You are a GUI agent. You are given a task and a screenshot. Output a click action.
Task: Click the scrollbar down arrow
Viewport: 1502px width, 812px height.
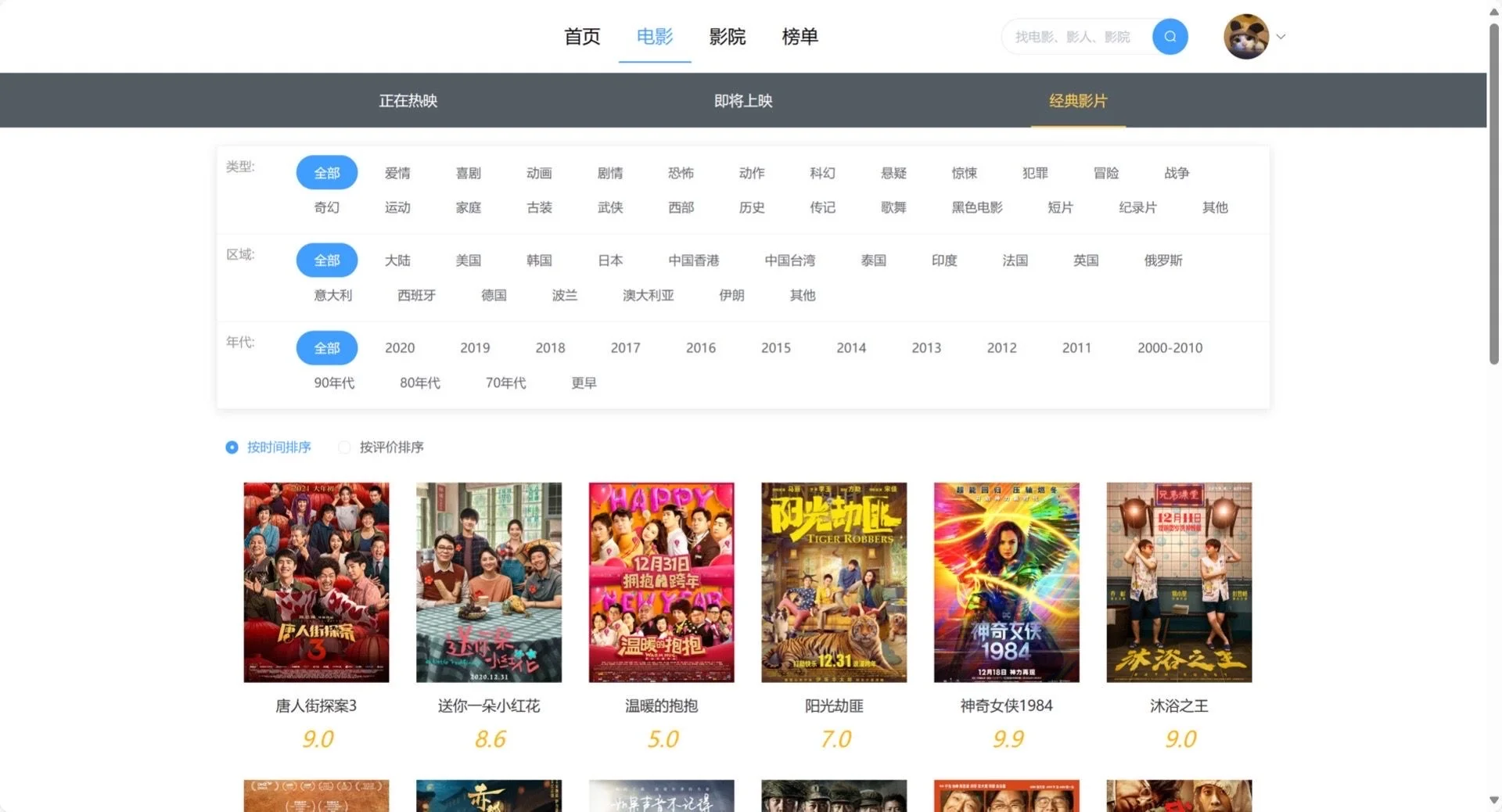(1493, 800)
